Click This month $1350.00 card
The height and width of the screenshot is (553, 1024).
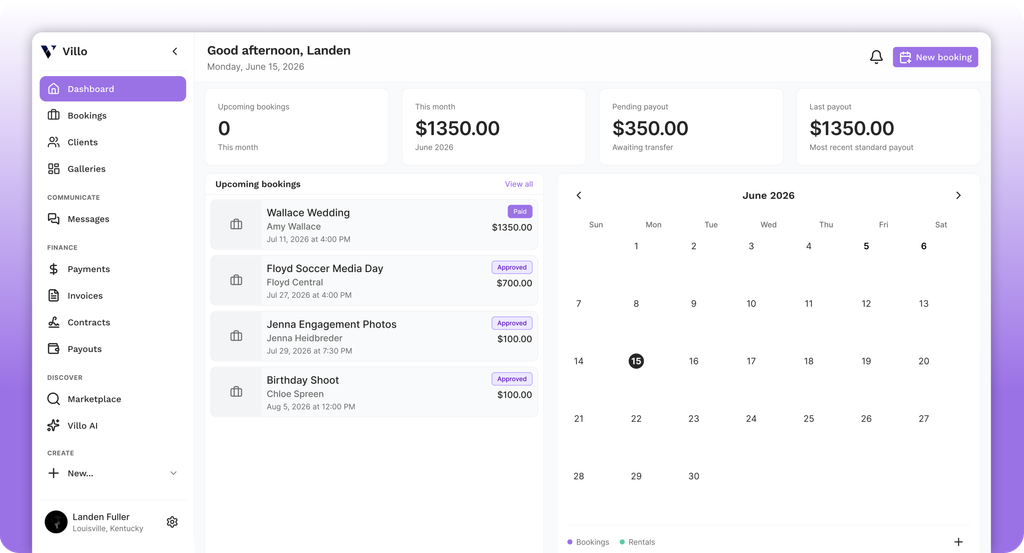[494, 127]
